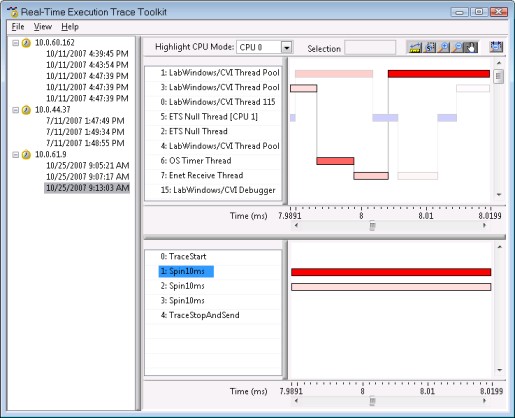Open the File menu
Screen dimensions: 515x418
18,27
